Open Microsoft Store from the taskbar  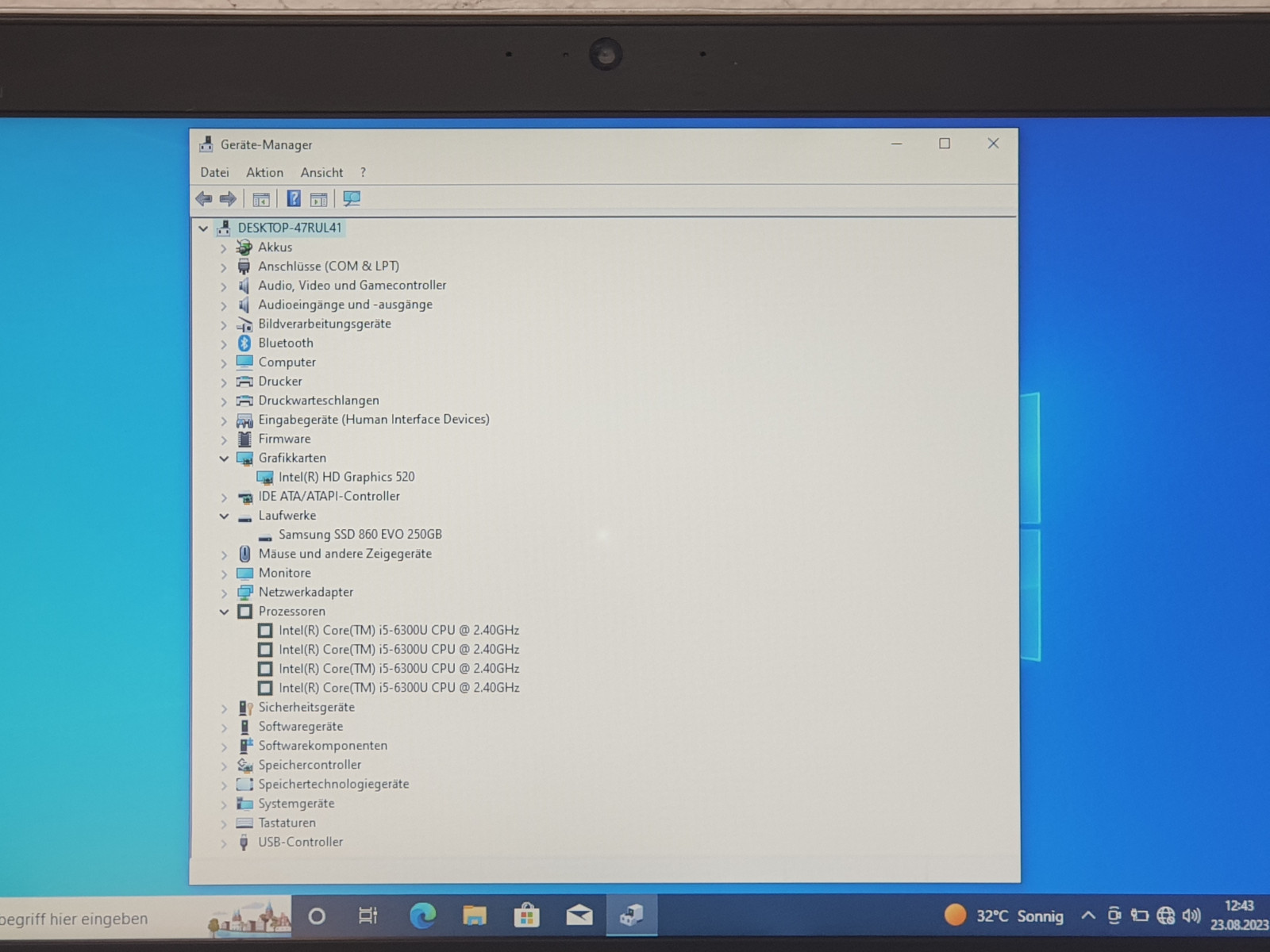point(526,916)
